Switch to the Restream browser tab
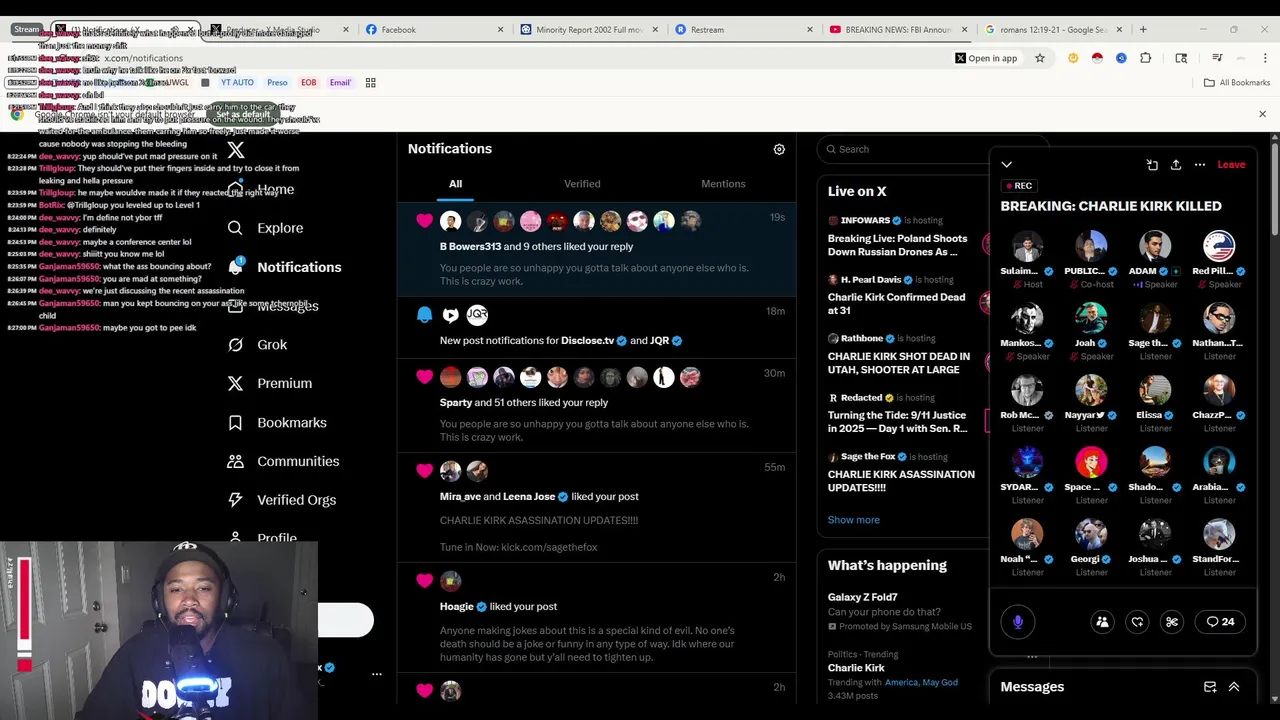The height and width of the screenshot is (720, 1280). click(742, 30)
